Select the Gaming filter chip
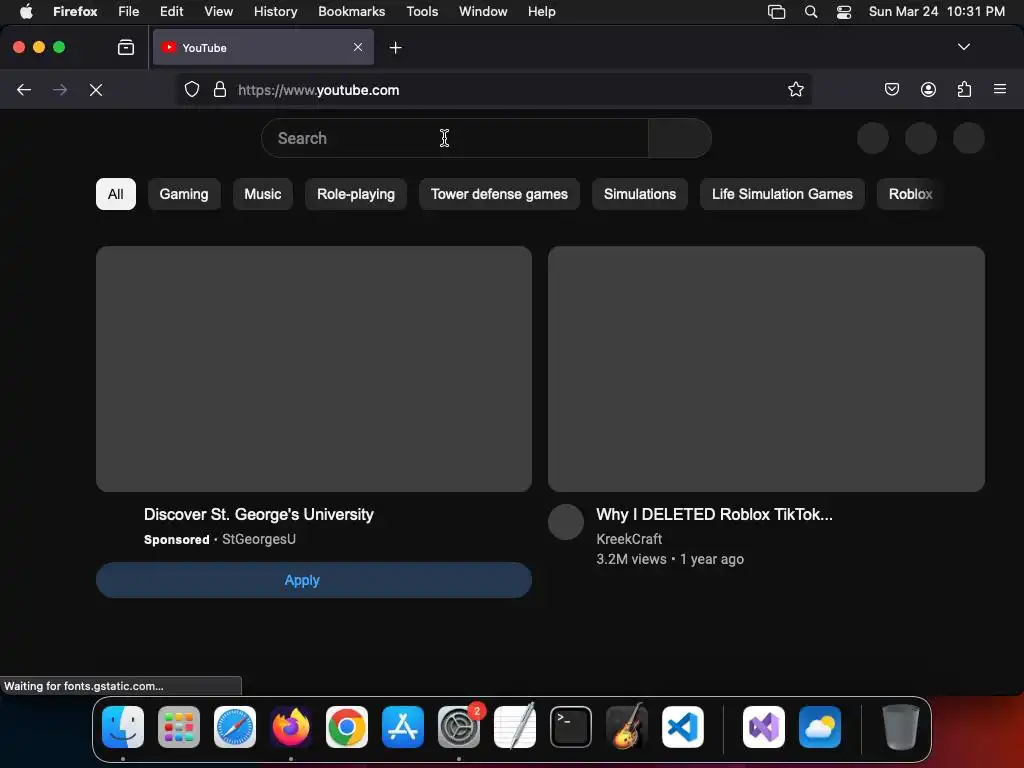The image size is (1024, 768). point(184,194)
